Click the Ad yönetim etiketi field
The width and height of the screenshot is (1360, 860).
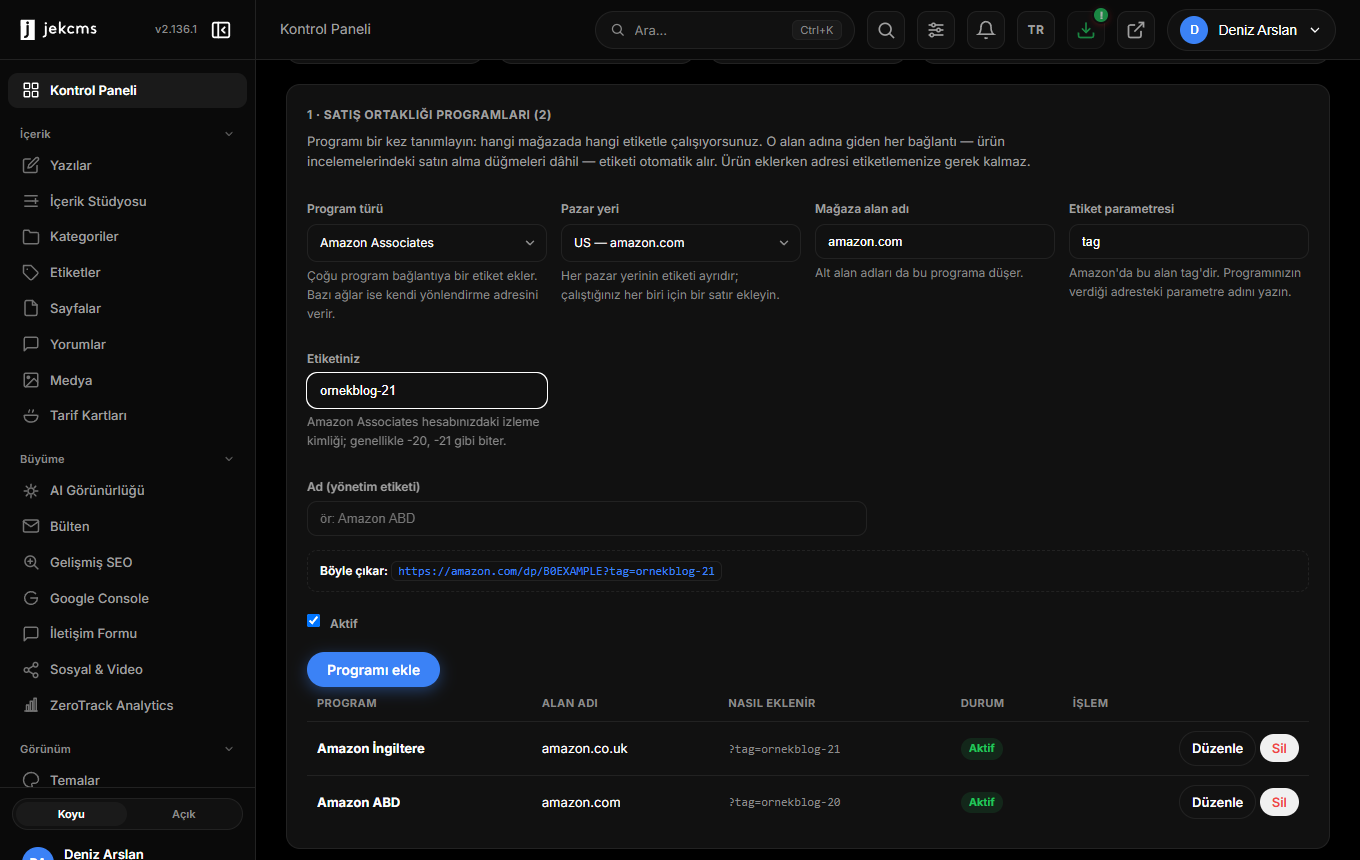point(587,518)
